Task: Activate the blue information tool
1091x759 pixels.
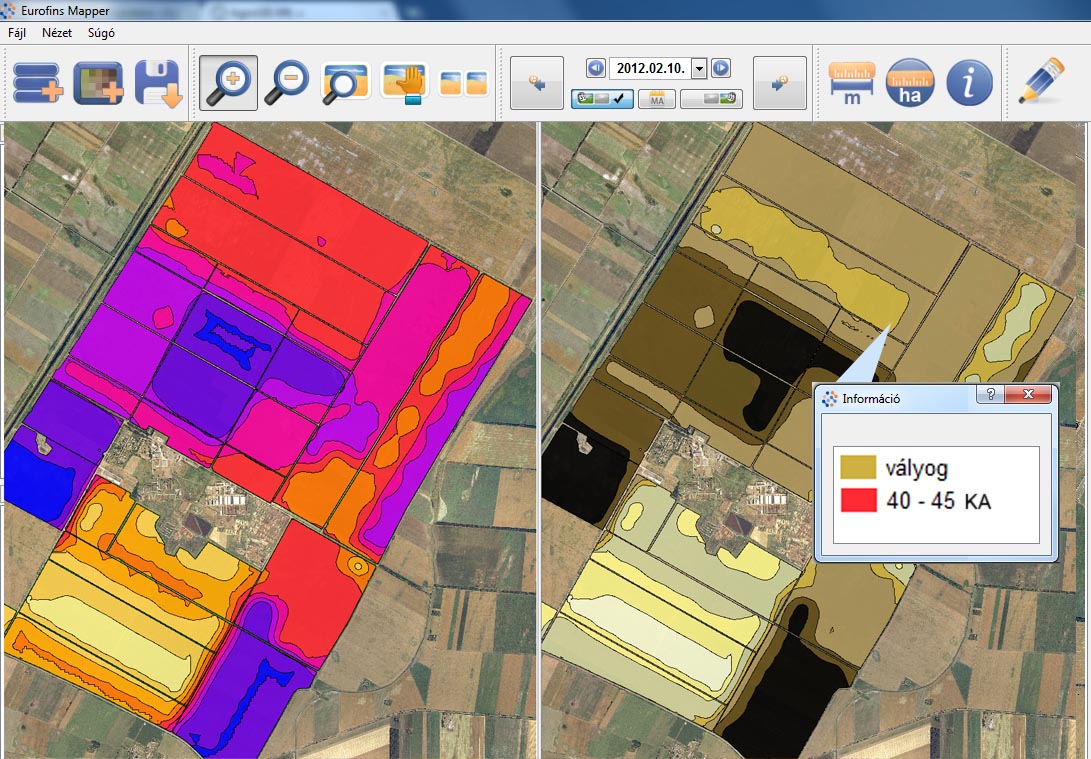Action: pyautogui.click(x=969, y=83)
